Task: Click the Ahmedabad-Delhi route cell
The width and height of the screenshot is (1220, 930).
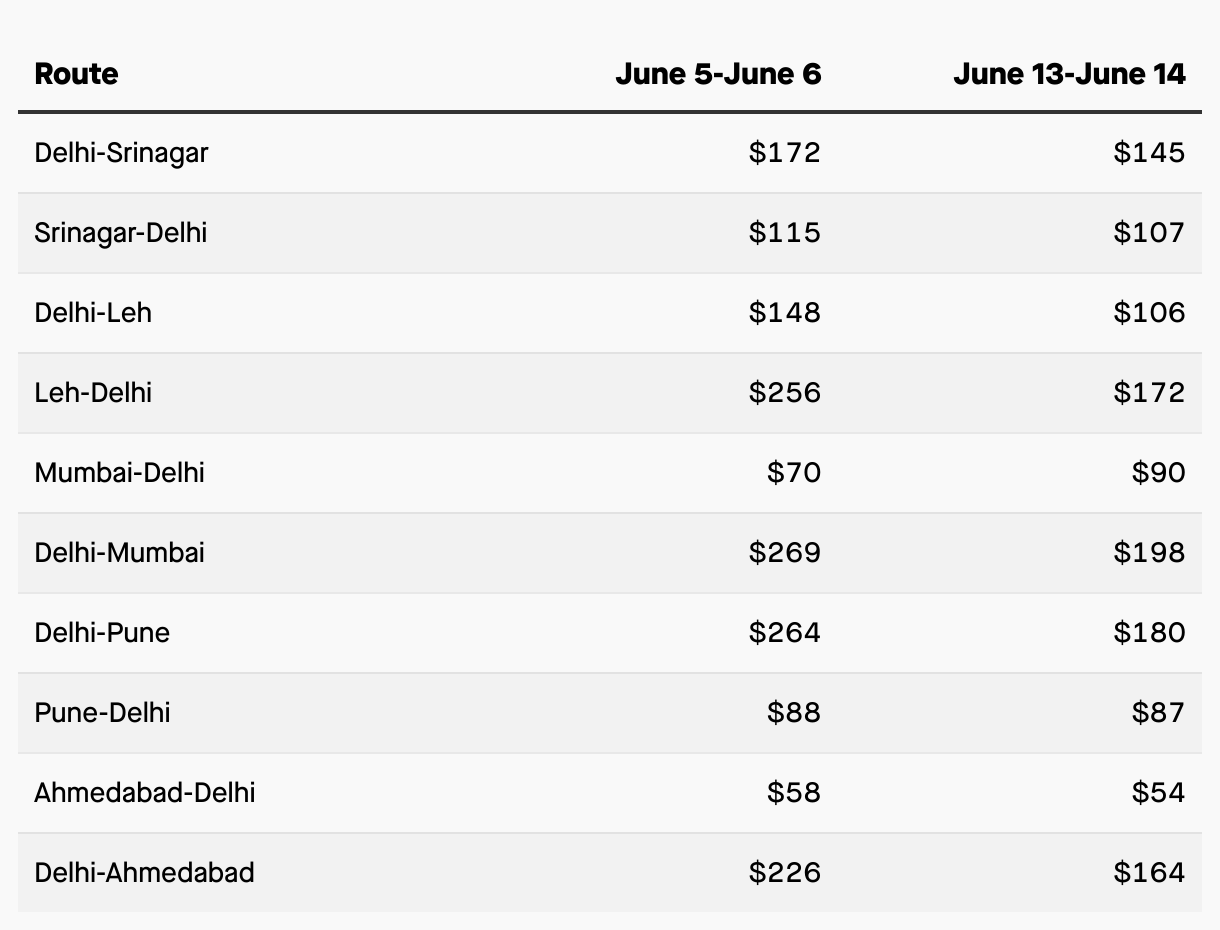Action: pos(145,793)
